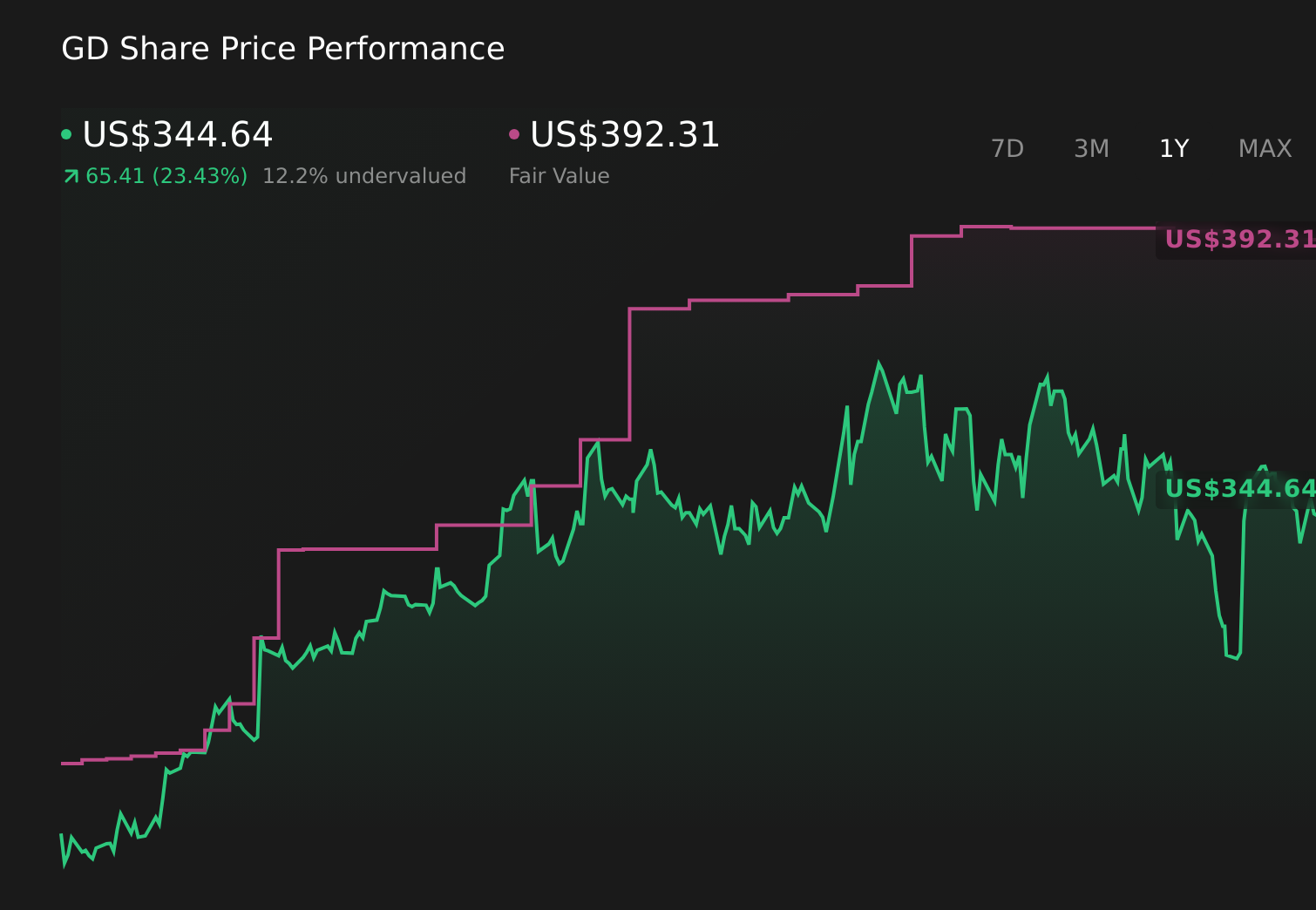Click the pink US$392.31 chart end label
Screen dimensions: 1316x910
1240,239
